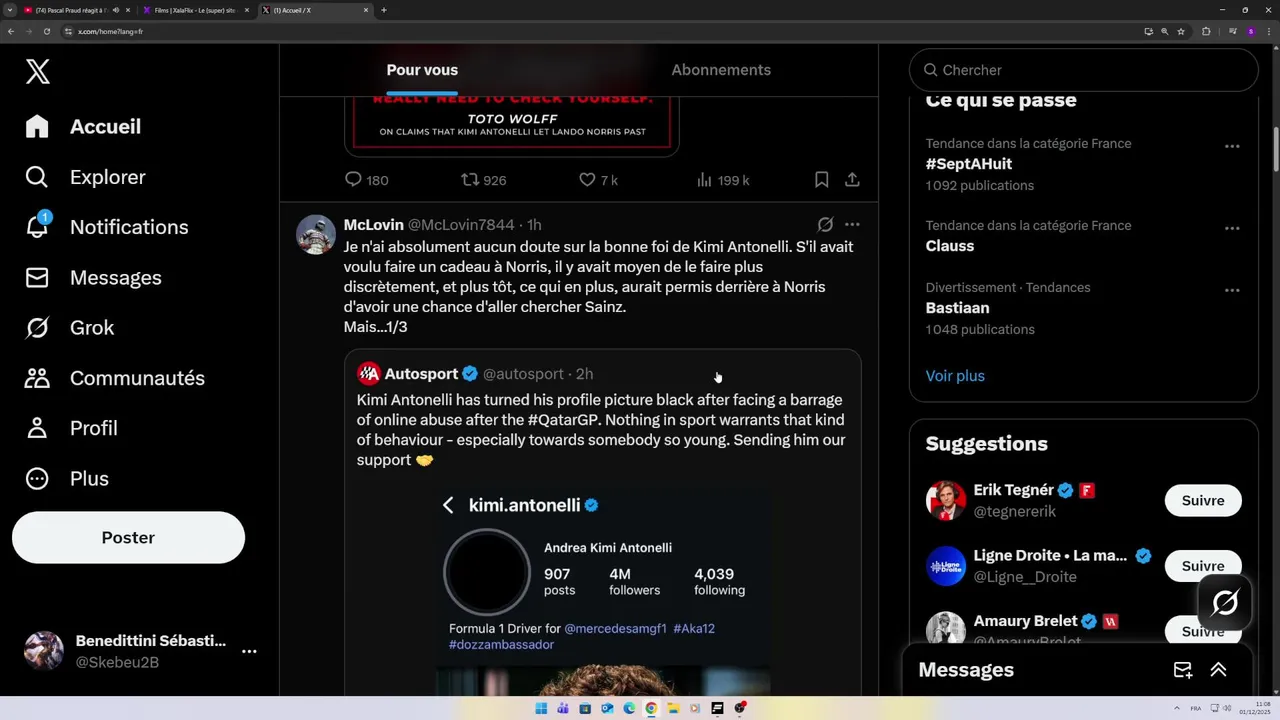Screen dimensions: 1280x720
Task: Open Ligne Droite's avatar
Action: tap(946, 566)
